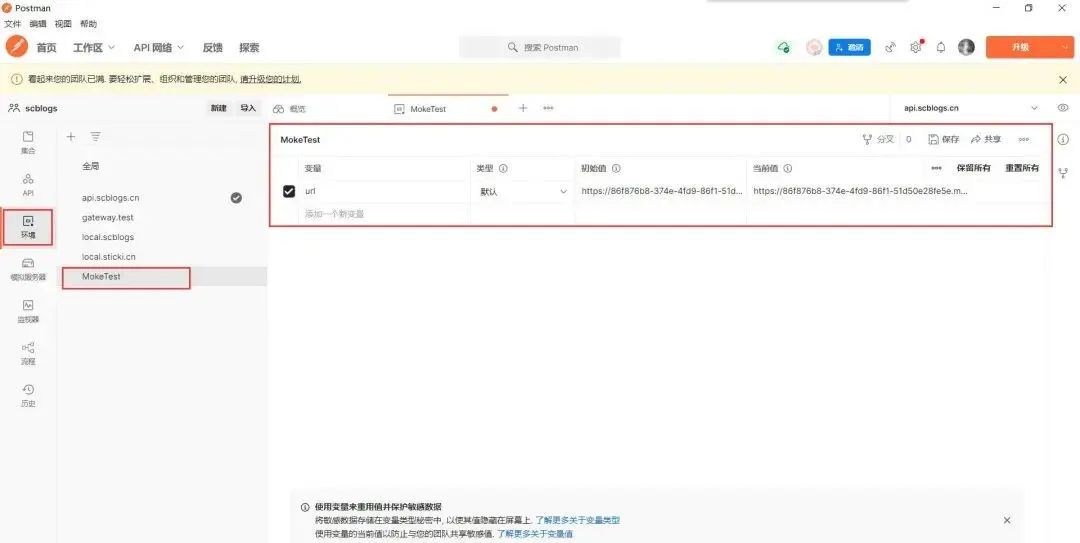This screenshot has width=1080, height=543.
Task: Open the fork icon on right sidebar
Action: pyautogui.click(x=1063, y=172)
